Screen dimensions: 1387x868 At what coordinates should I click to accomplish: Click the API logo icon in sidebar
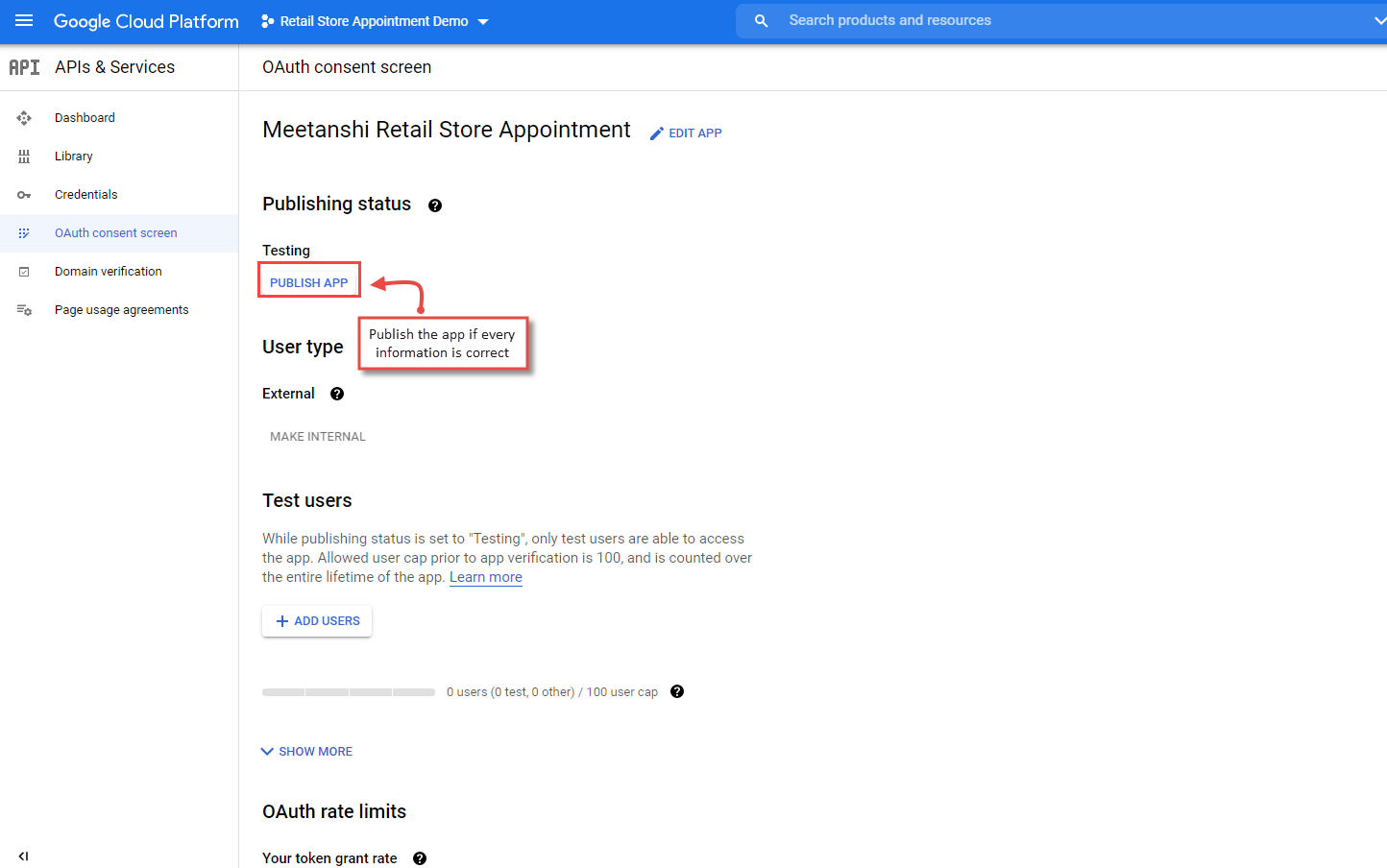[x=24, y=67]
